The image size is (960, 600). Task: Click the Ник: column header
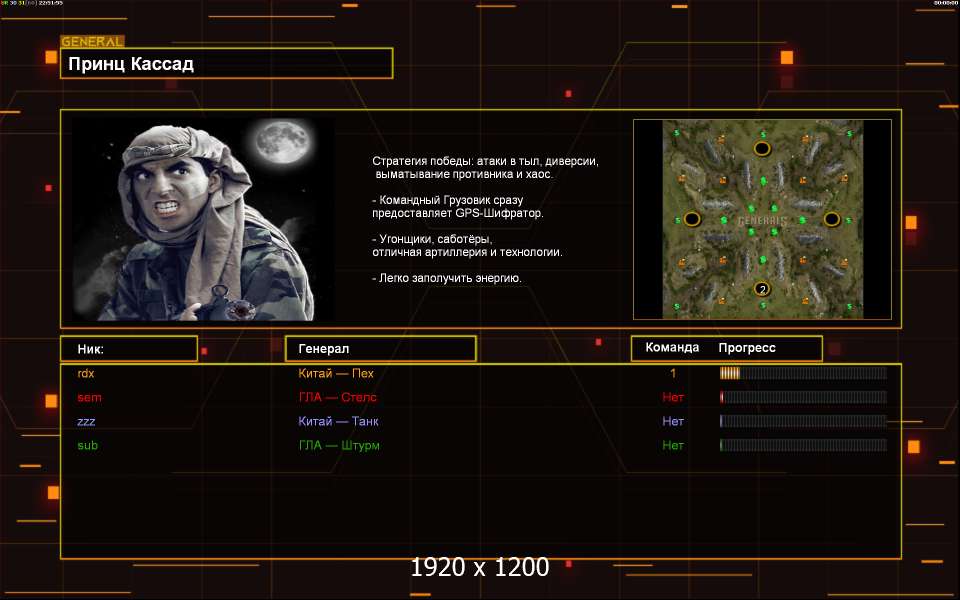pyautogui.click(x=128, y=349)
